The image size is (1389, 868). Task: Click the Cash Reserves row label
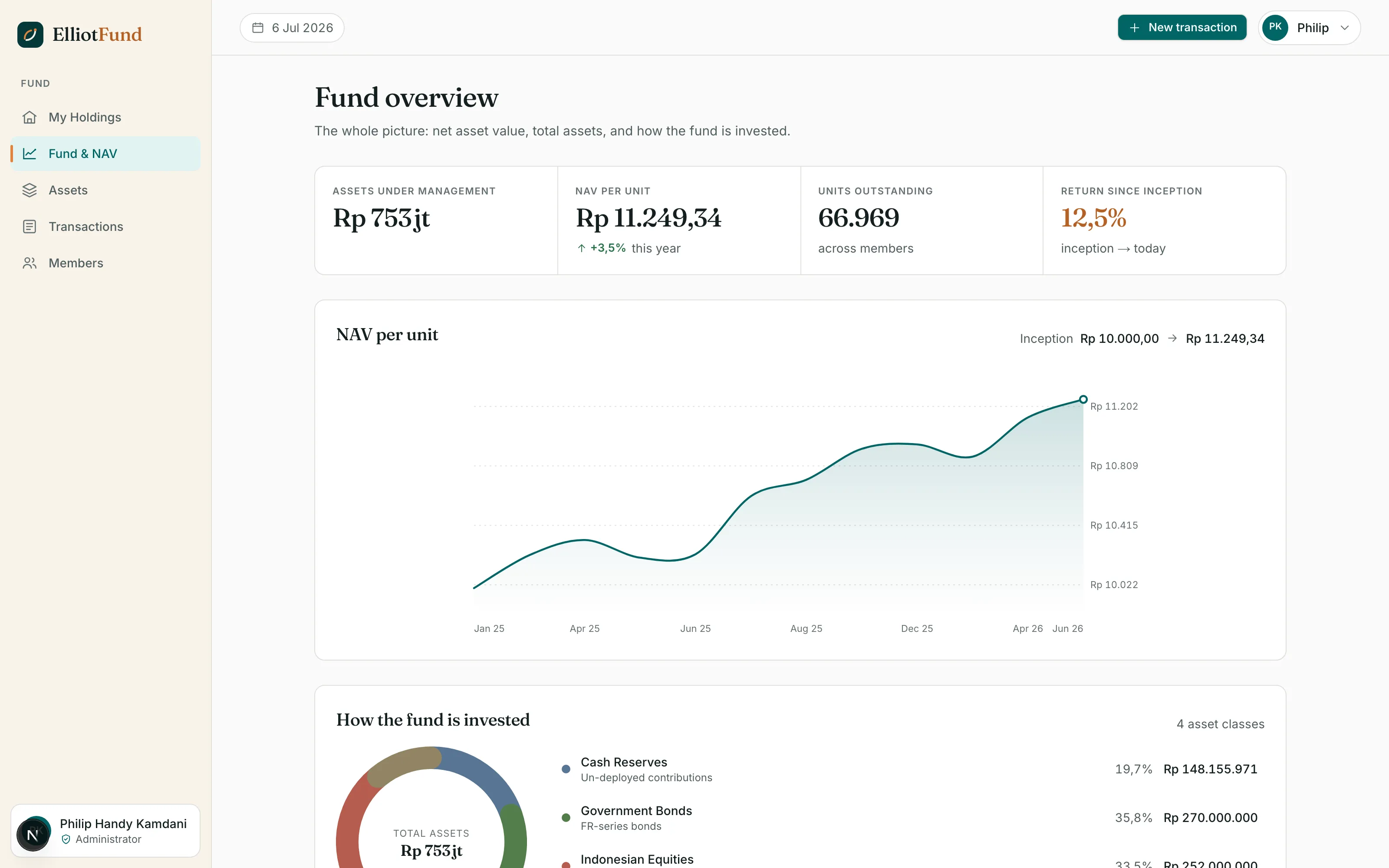coord(624,763)
